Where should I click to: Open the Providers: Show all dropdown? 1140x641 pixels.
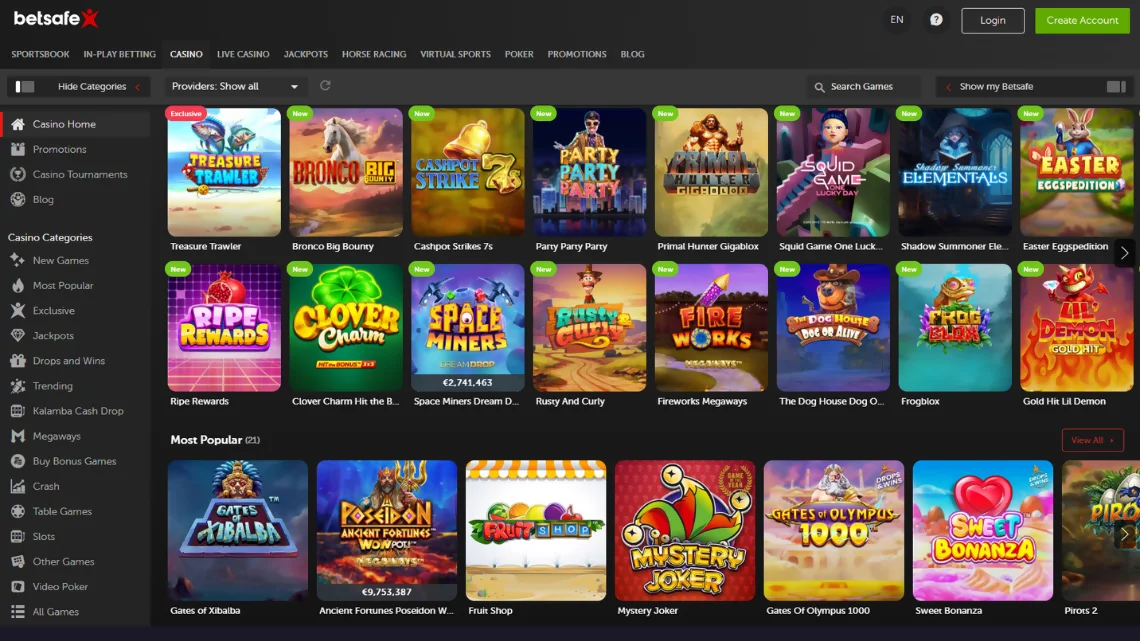235,86
